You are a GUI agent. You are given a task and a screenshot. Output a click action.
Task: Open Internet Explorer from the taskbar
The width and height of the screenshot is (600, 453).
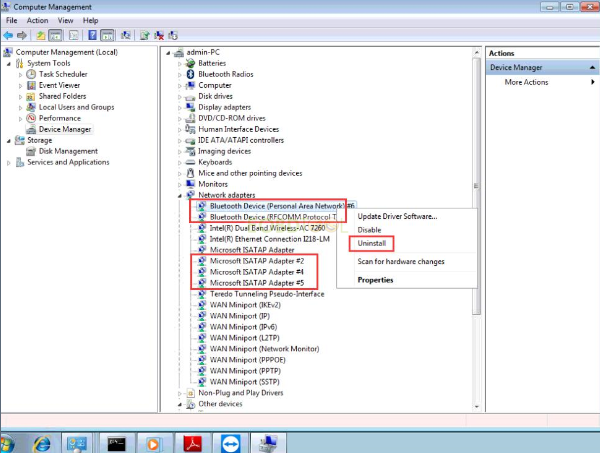pyautogui.click(x=41, y=444)
